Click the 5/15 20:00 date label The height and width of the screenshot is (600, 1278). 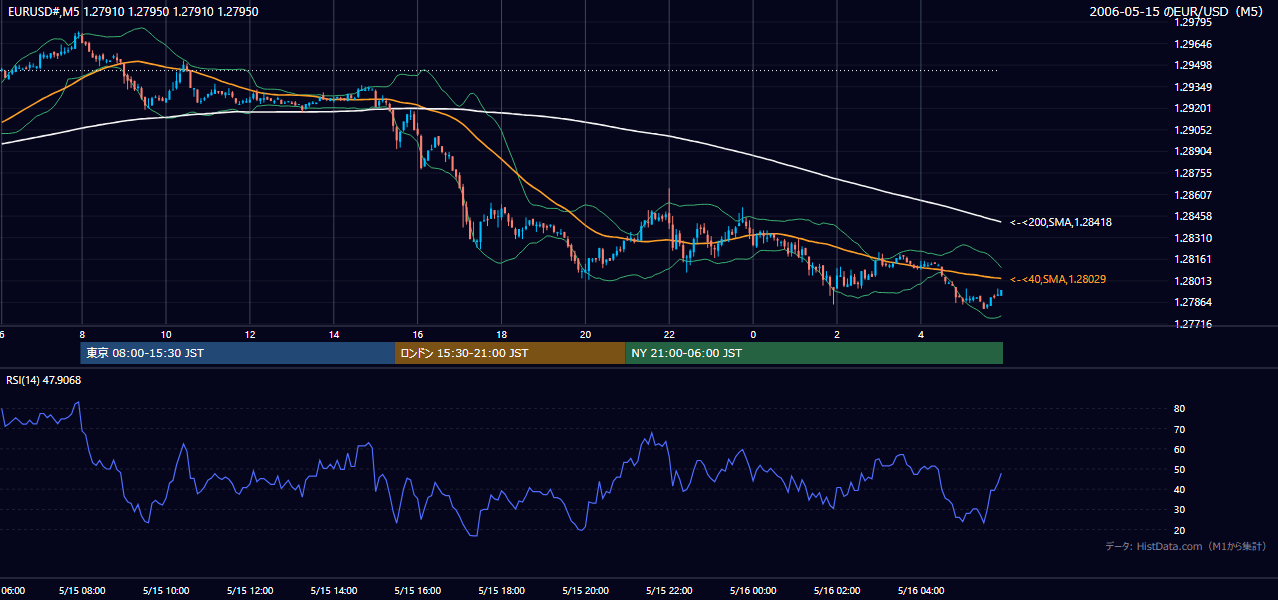click(586, 590)
